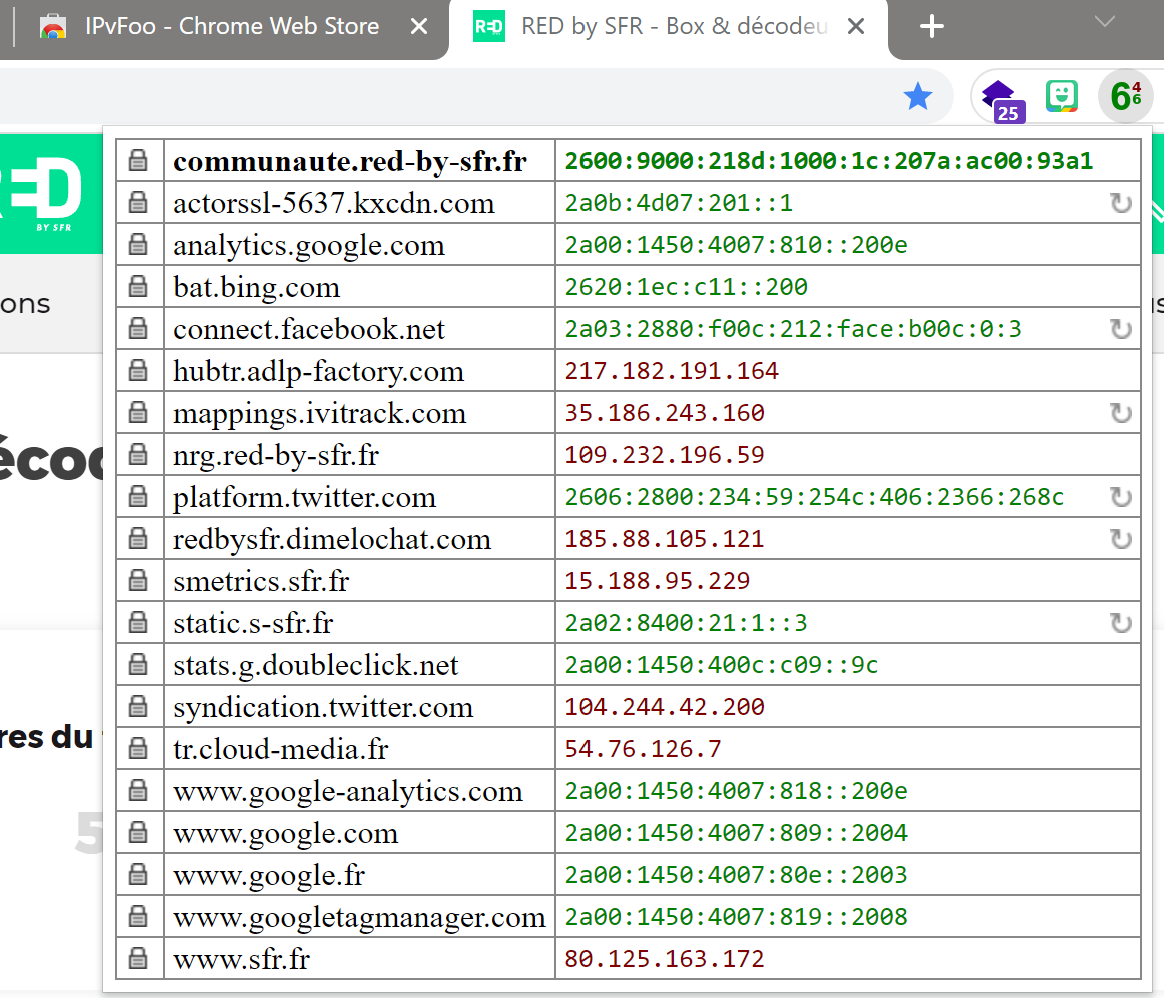Click the refresh arrow in connect.facebook.net row
This screenshot has height=998, width=1164.
(1121, 330)
